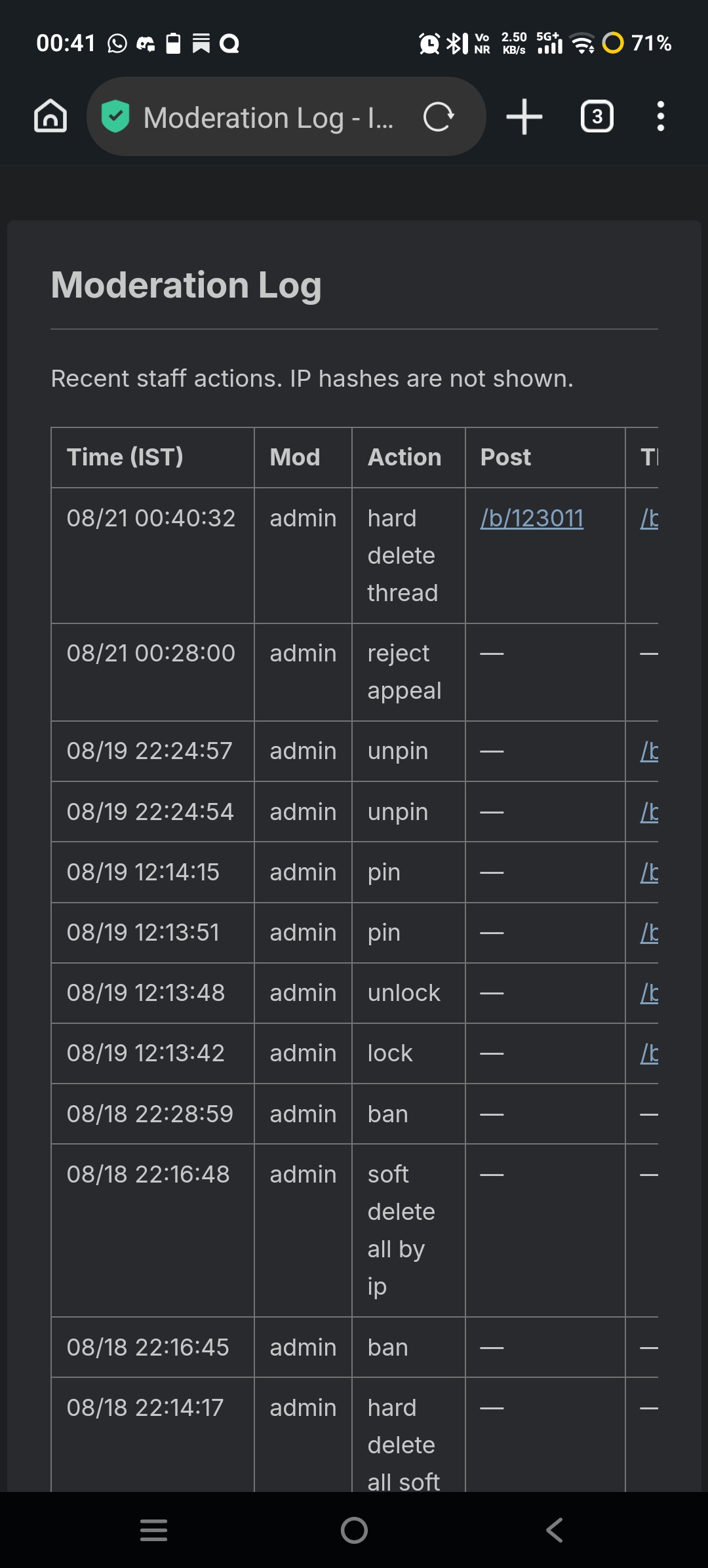Open thread link in hard delete thread row

tap(649, 519)
